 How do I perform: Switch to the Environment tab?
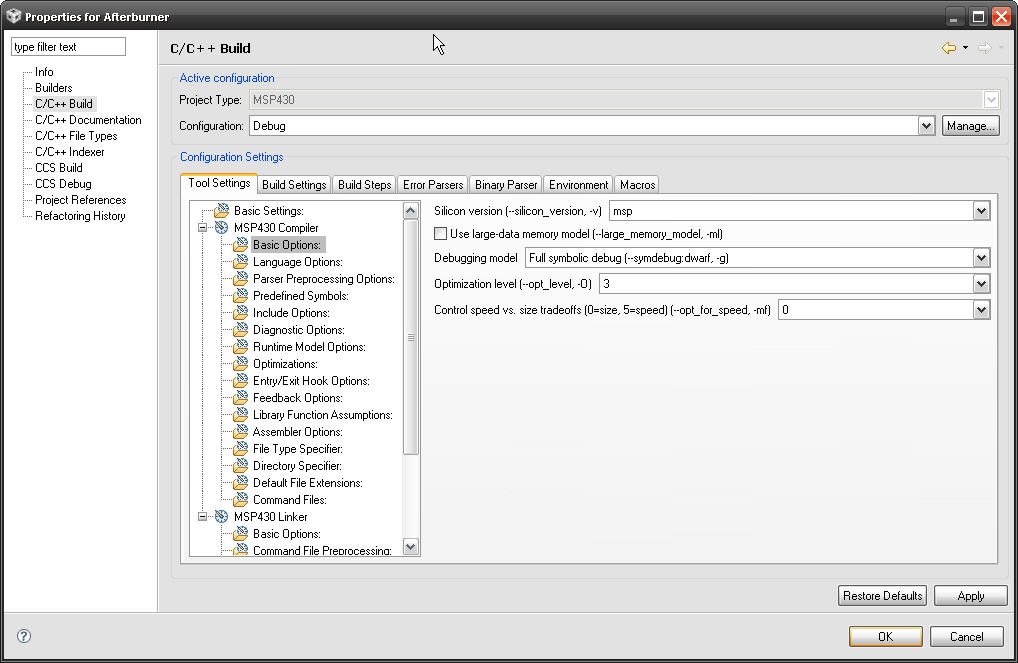coord(578,184)
